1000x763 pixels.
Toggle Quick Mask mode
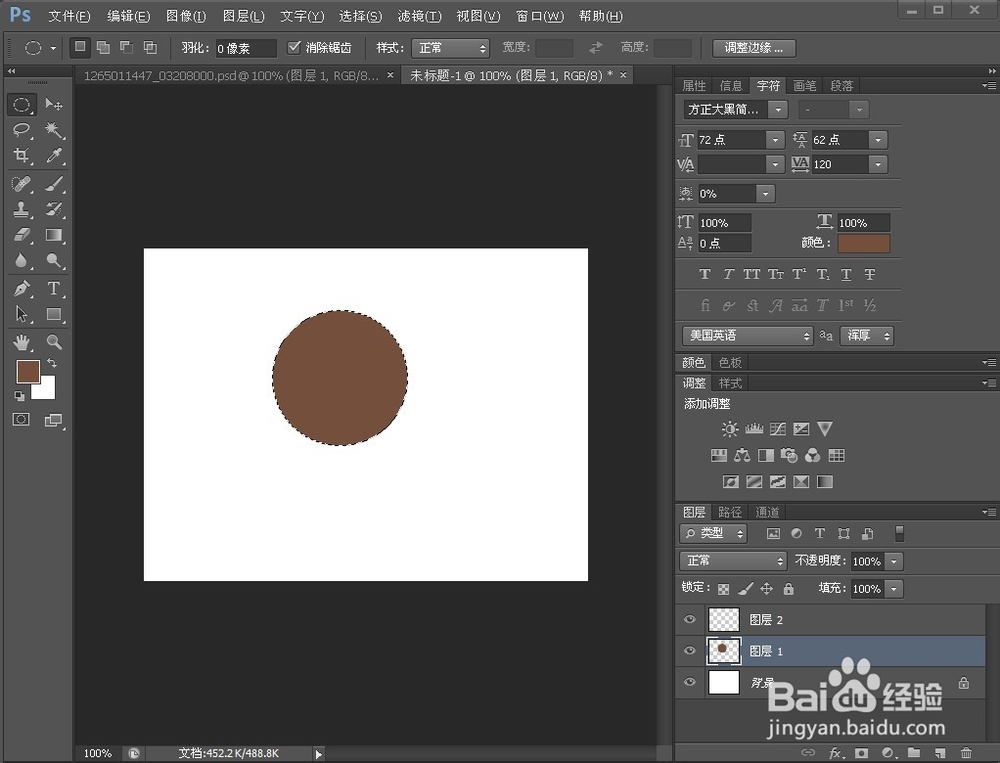pyautogui.click(x=21, y=419)
